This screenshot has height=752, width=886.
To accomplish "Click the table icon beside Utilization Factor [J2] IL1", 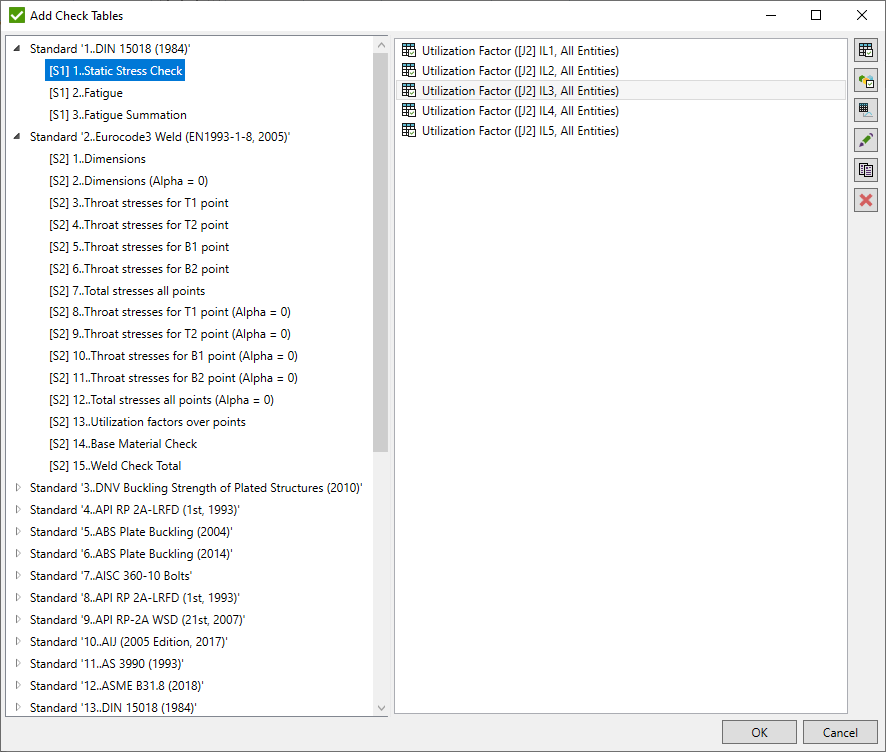I will pyautogui.click(x=405, y=49).
